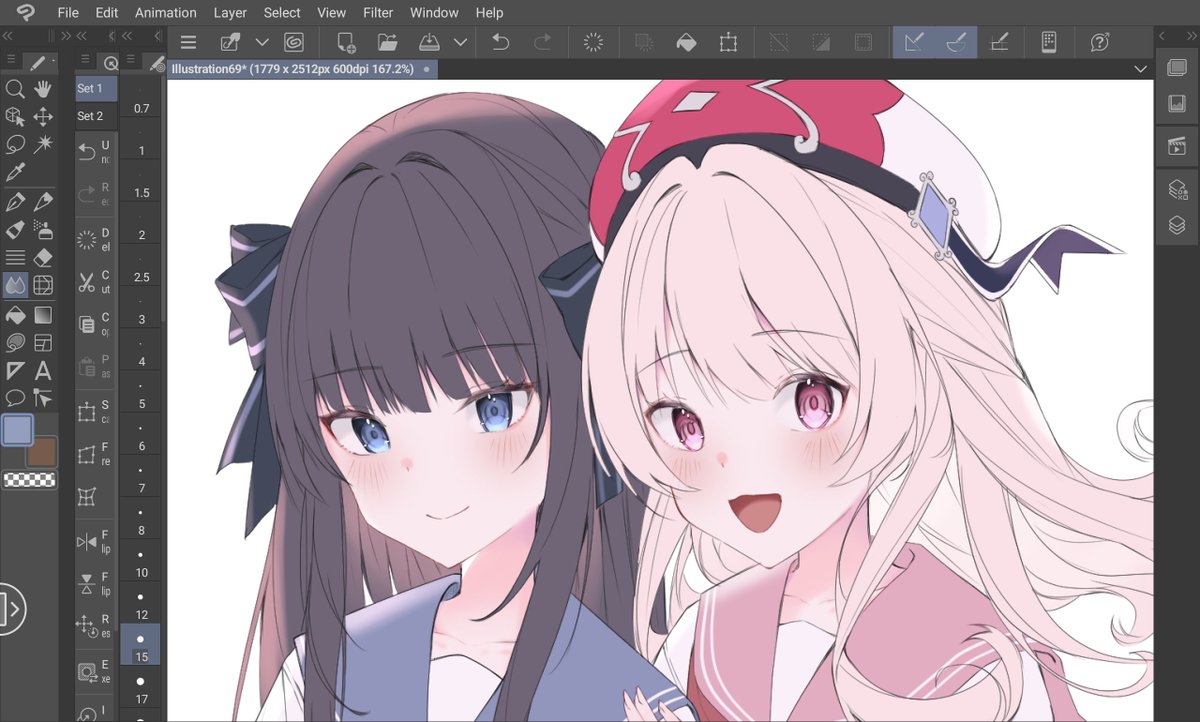Select the Hand move-view tool
Viewport: 1200px width, 722px height.
click(43, 89)
